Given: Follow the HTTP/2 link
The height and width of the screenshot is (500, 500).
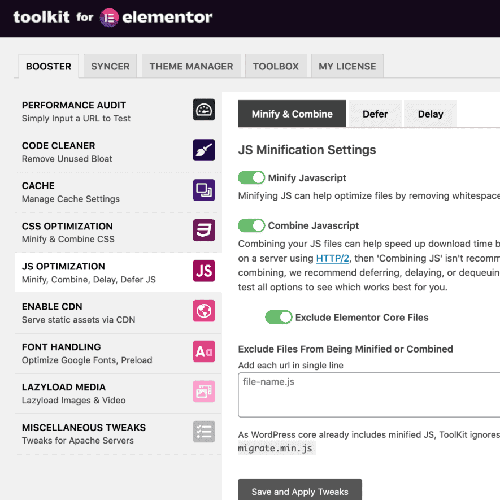Looking at the screenshot, I should (332, 258).
